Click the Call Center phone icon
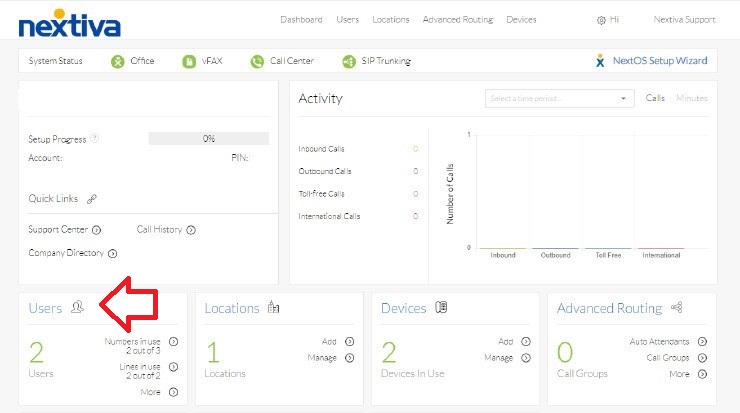The image size is (740, 413). click(x=257, y=61)
